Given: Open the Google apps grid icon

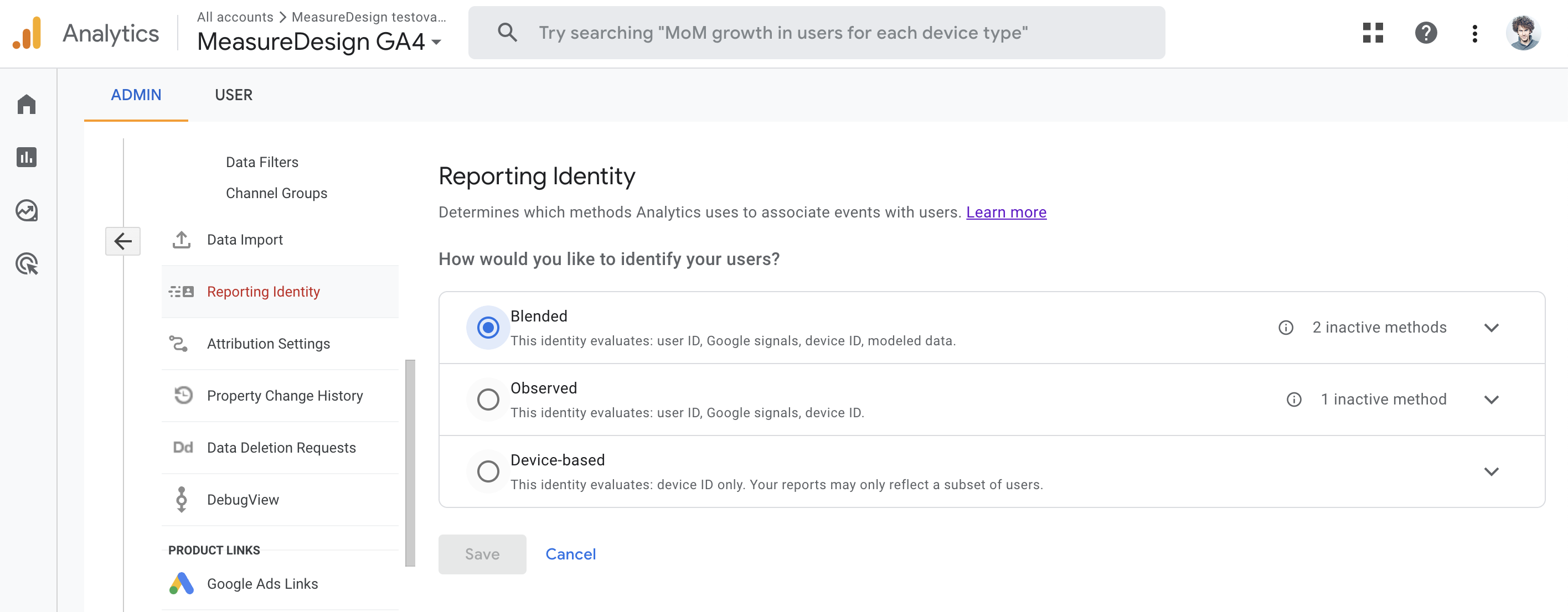Looking at the screenshot, I should (x=1373, y=33).
